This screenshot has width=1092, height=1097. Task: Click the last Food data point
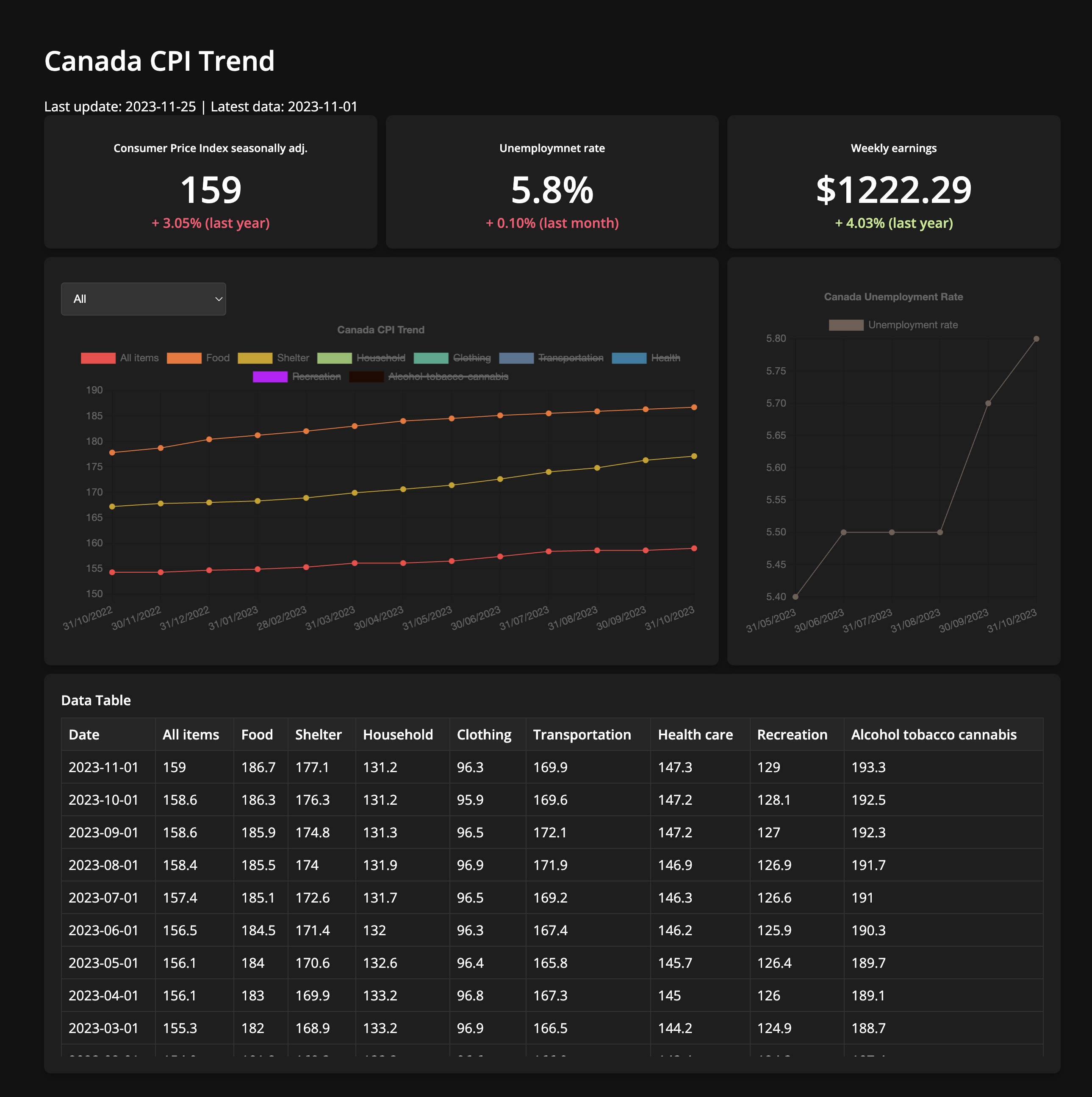point(694,408)
